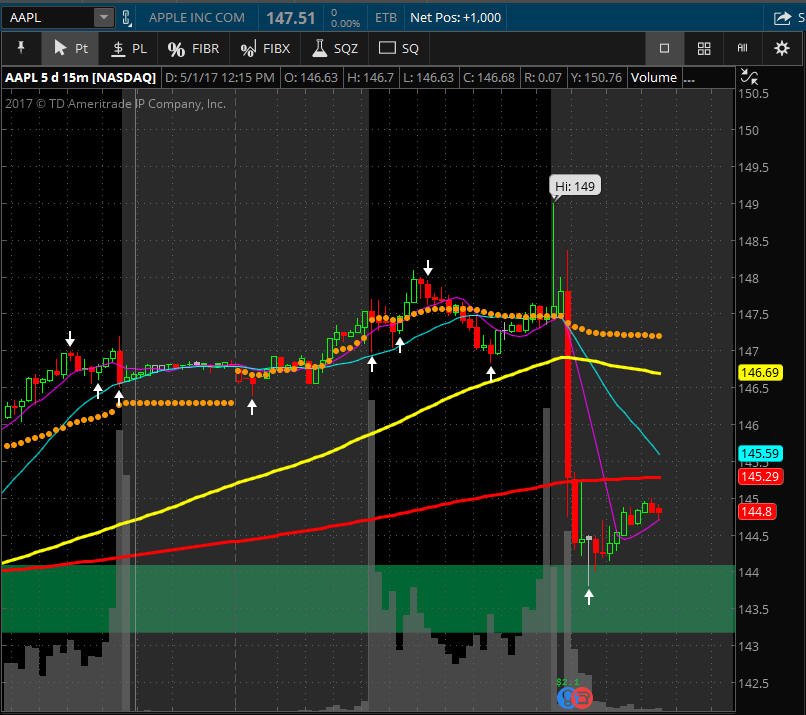This screenshot has height=715, width=806.
Task: Click the red conference call phone icon
Action: [x=583, y=698]
